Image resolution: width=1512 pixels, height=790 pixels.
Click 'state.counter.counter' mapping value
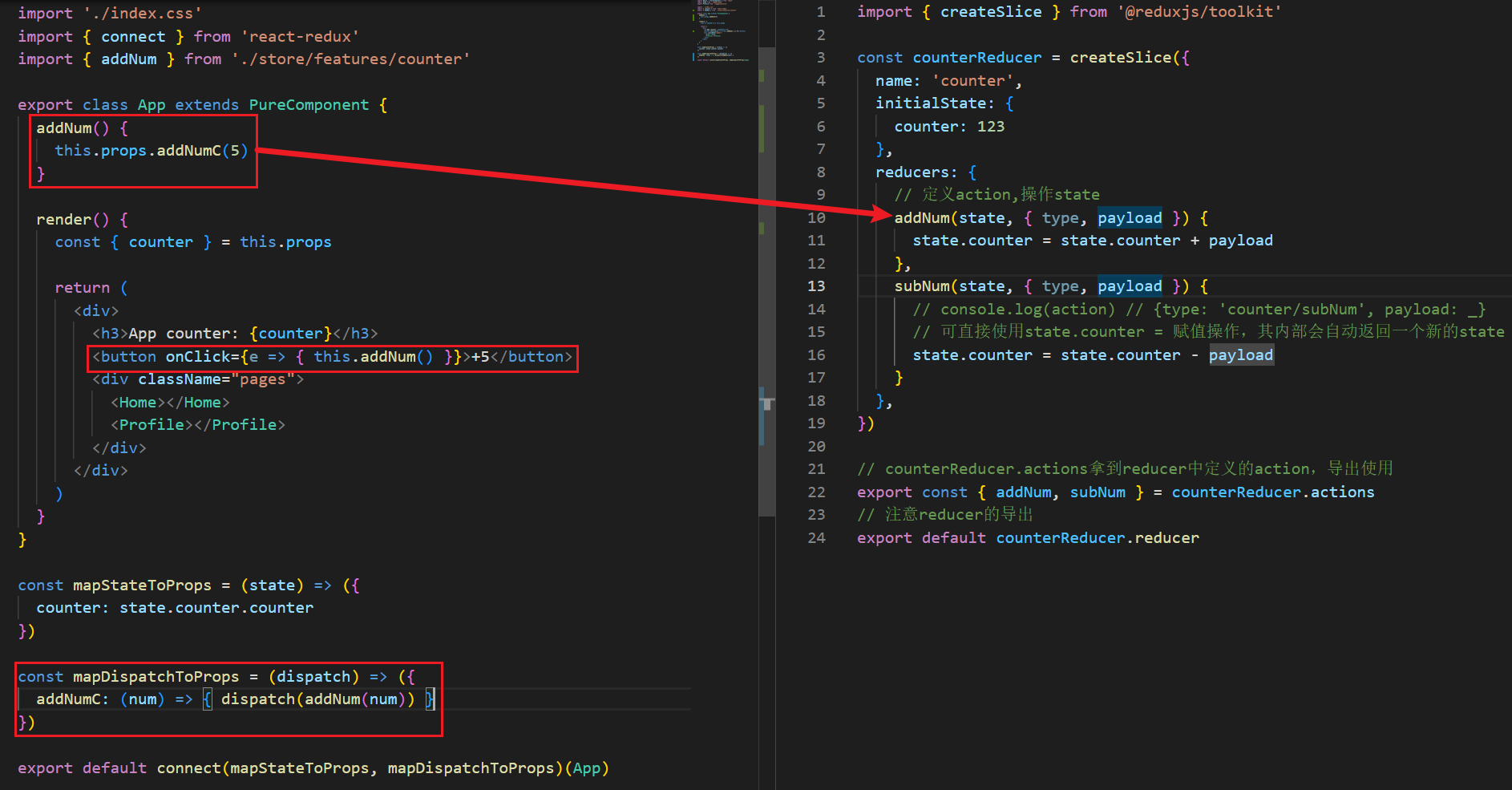coord(216,608)
